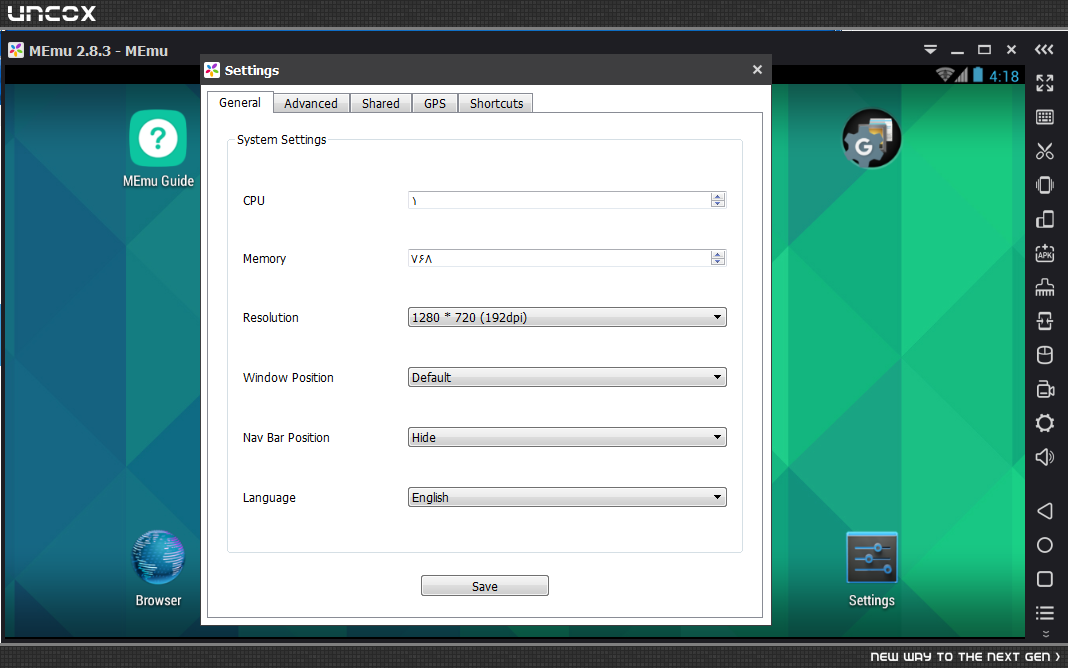The image size is (1068, 668).
Task: Switch to the Advanced tab
Action: (x=311, y=104)
